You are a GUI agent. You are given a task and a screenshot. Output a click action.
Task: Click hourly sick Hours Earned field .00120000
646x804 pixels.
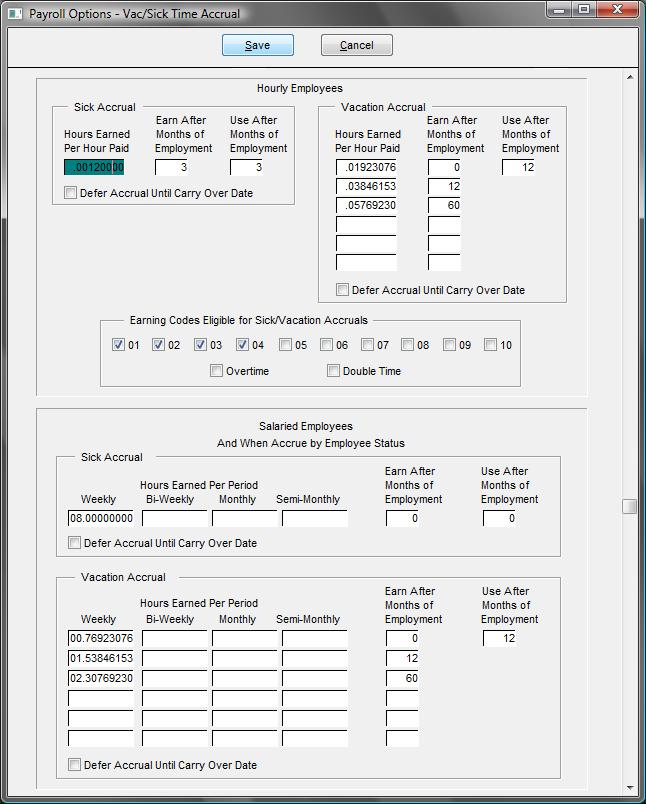94,167
